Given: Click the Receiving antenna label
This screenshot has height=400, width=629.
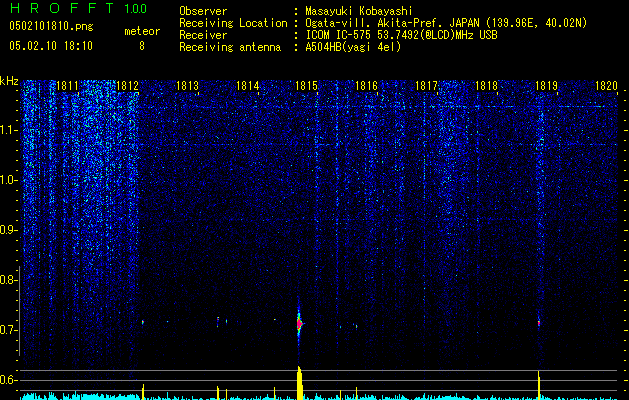Looking at the screenshot, I should click(230, 47).
